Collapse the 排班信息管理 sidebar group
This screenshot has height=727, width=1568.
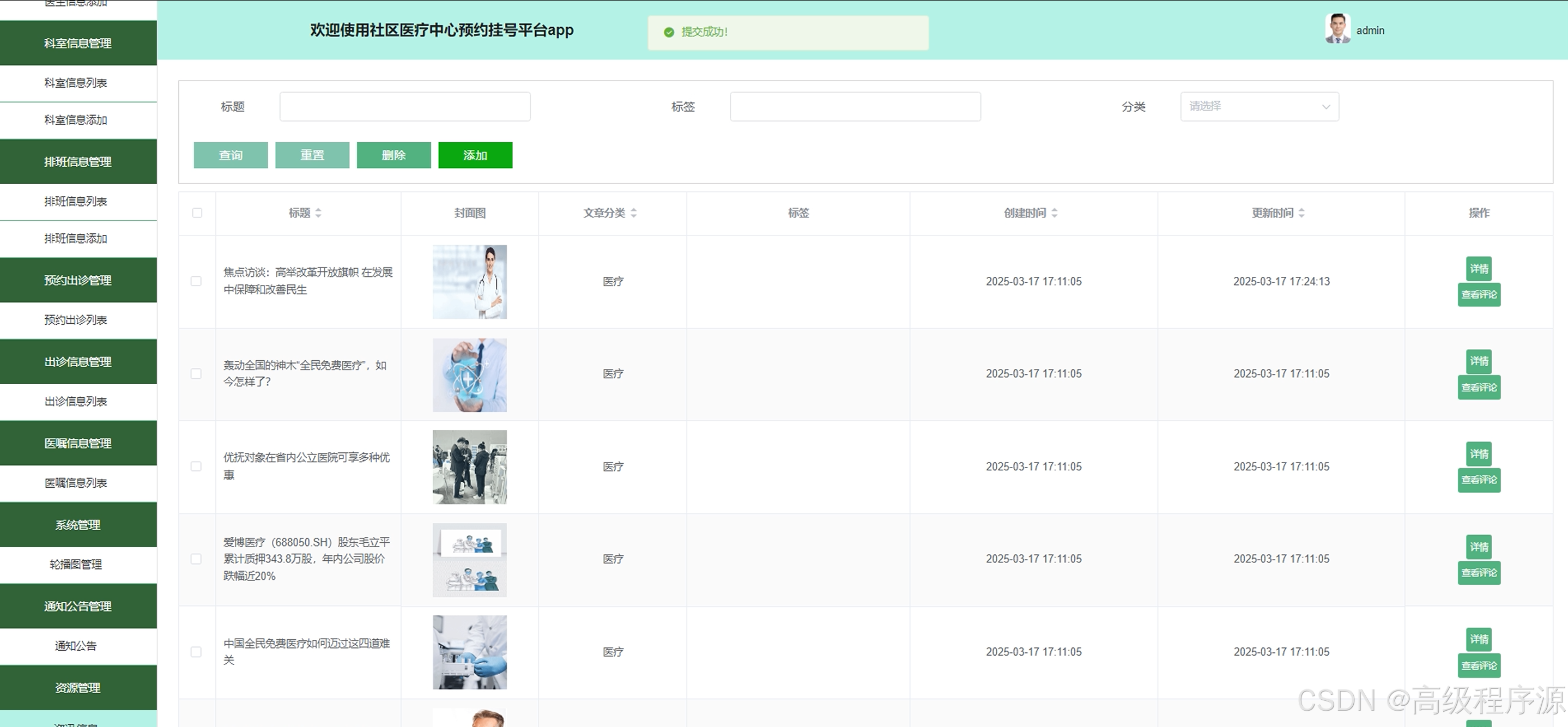point(78,162)
